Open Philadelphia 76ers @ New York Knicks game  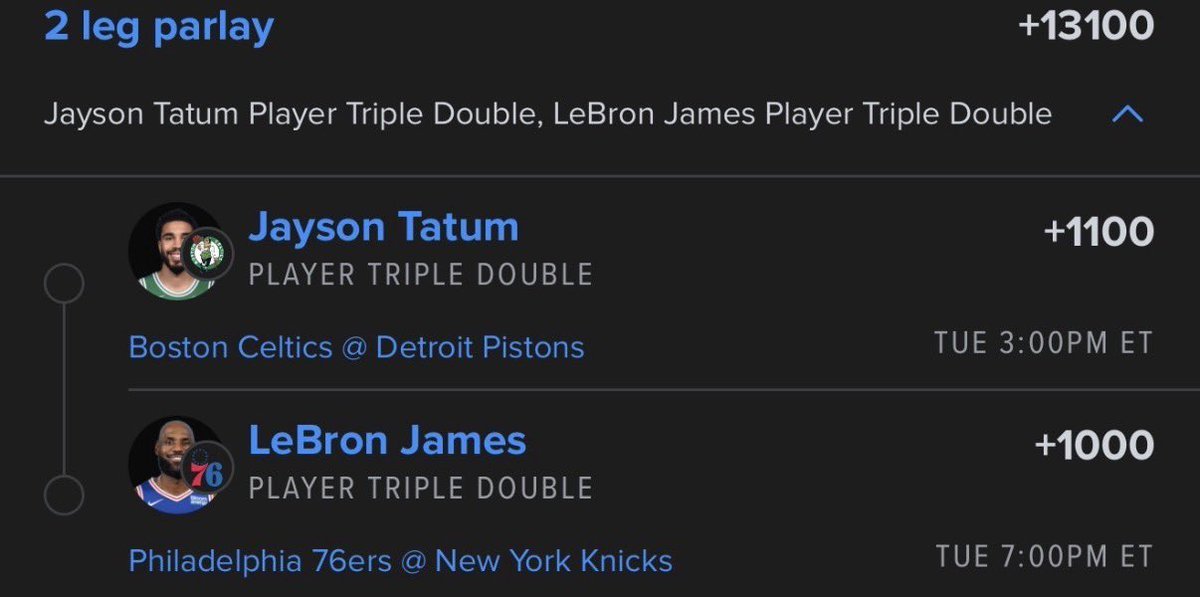pos(400,560)
